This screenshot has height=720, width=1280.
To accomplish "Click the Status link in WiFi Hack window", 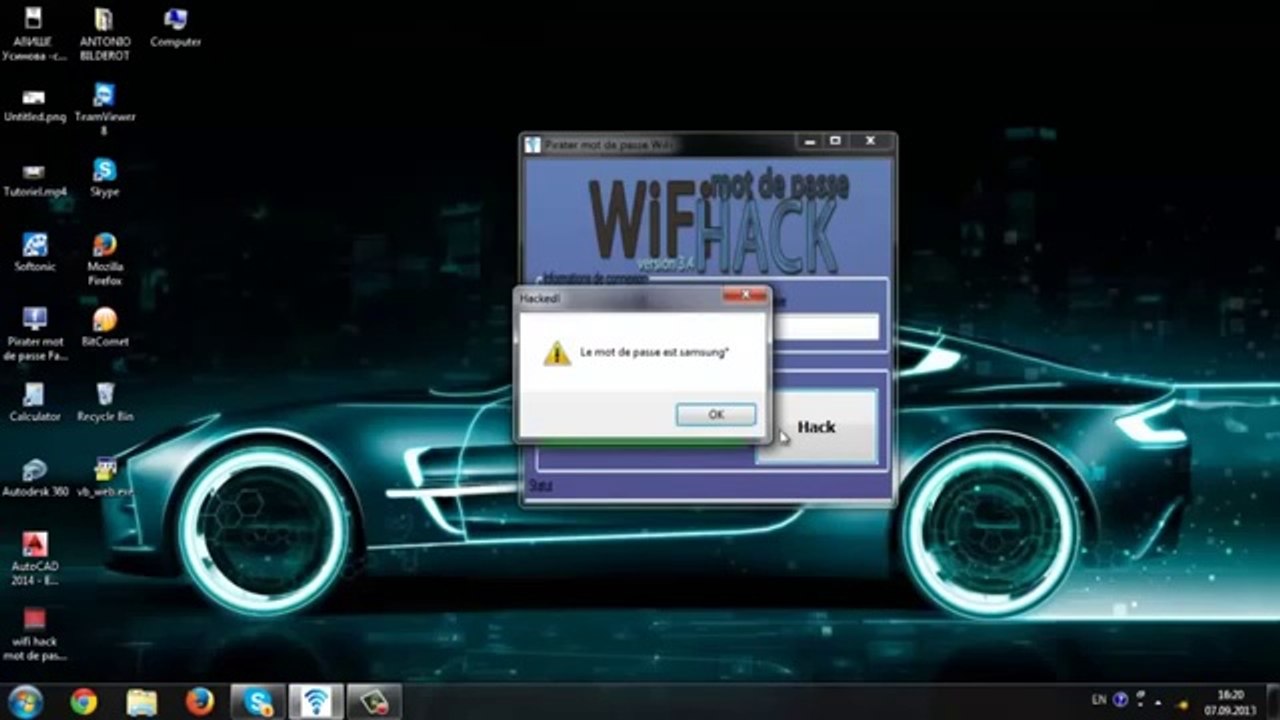I will [x=540, y=485].
